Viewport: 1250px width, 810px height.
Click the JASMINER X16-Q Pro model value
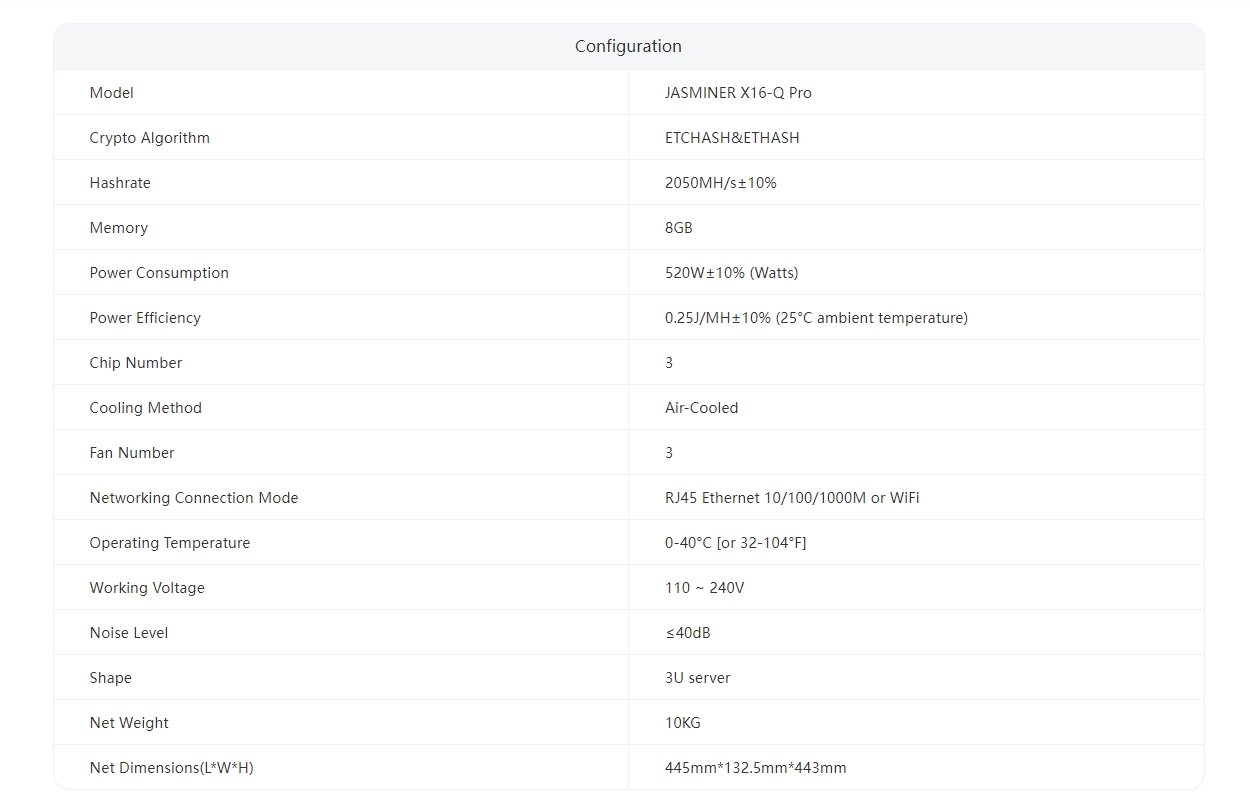[738, 93]
